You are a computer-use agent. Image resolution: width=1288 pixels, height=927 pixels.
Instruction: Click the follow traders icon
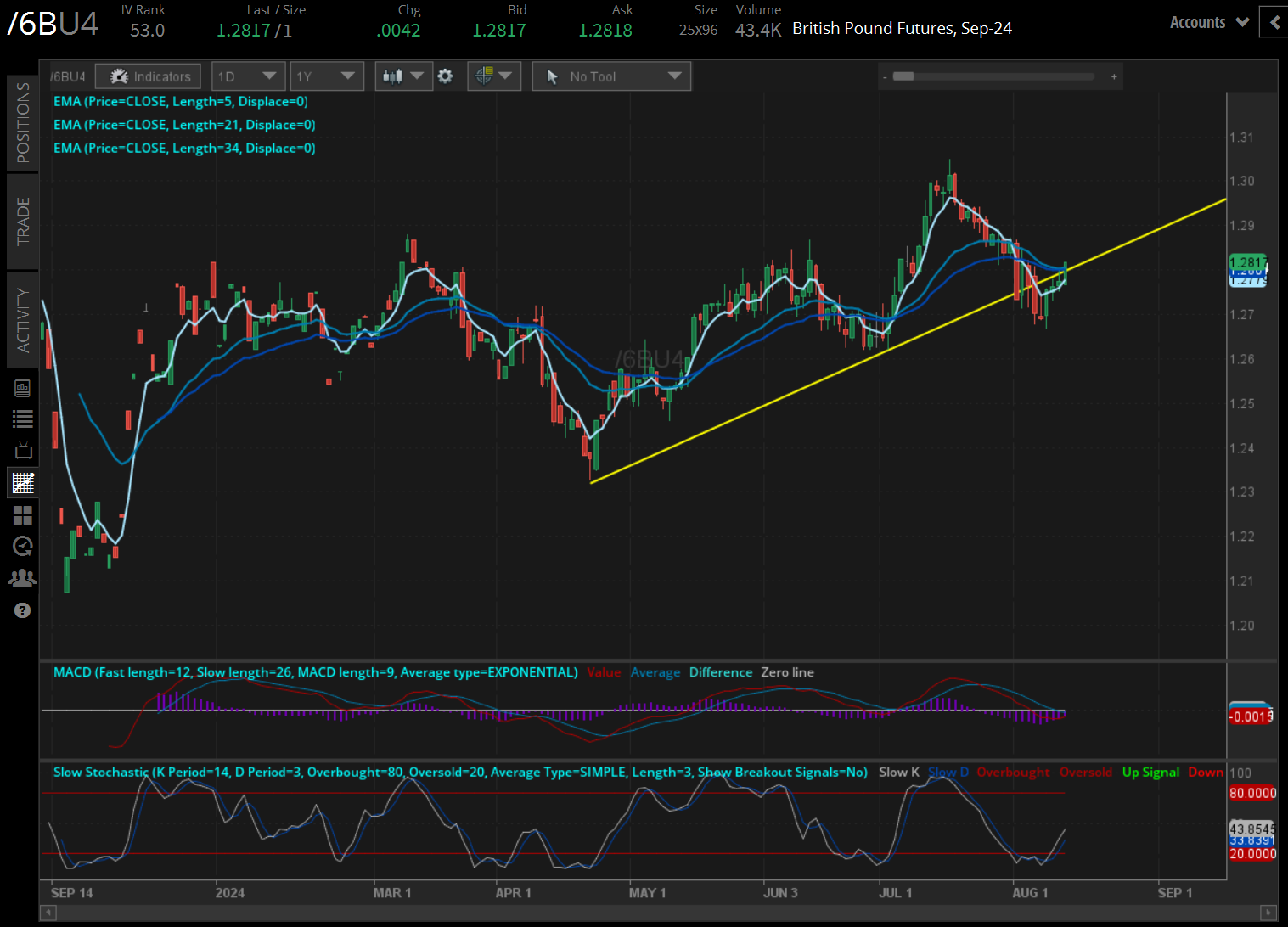point(23,578)
